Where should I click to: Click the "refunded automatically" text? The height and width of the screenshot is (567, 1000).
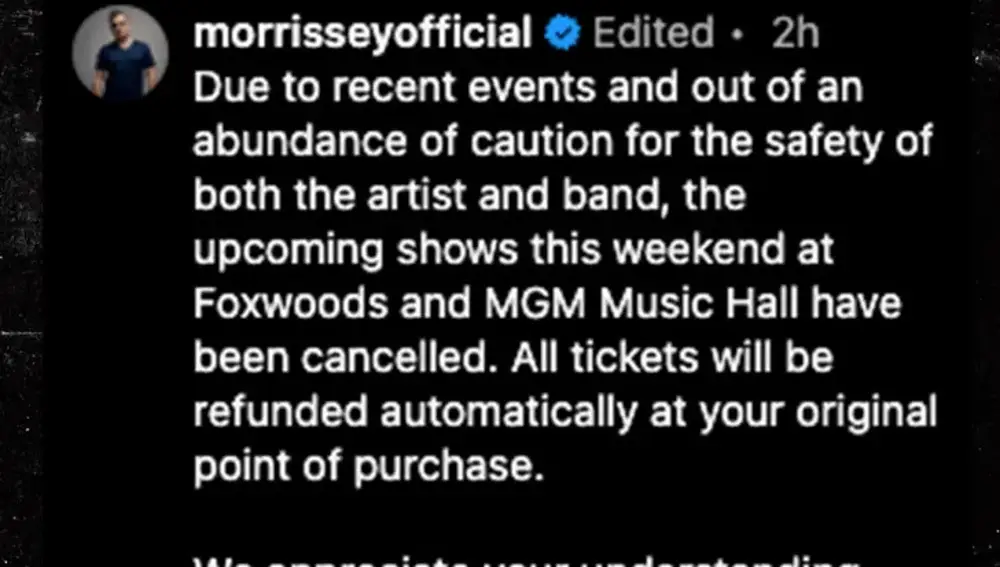tap(415, 413)
